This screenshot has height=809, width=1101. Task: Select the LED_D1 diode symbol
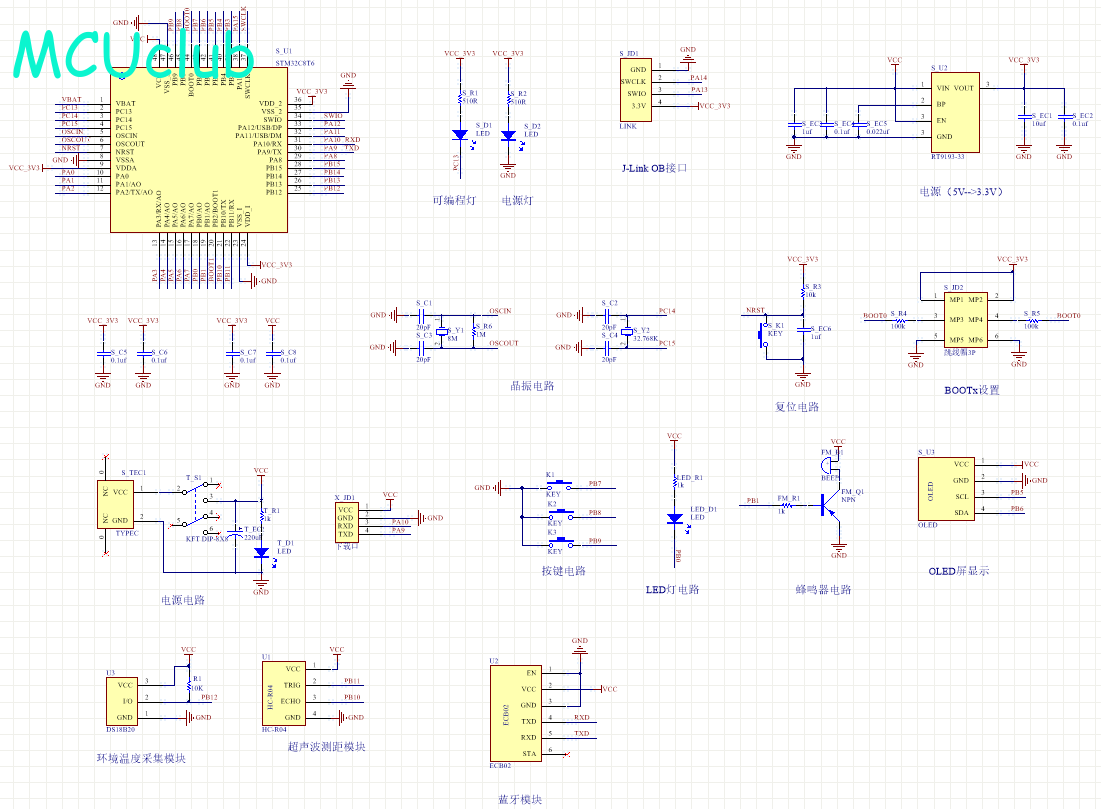point(674,519)
